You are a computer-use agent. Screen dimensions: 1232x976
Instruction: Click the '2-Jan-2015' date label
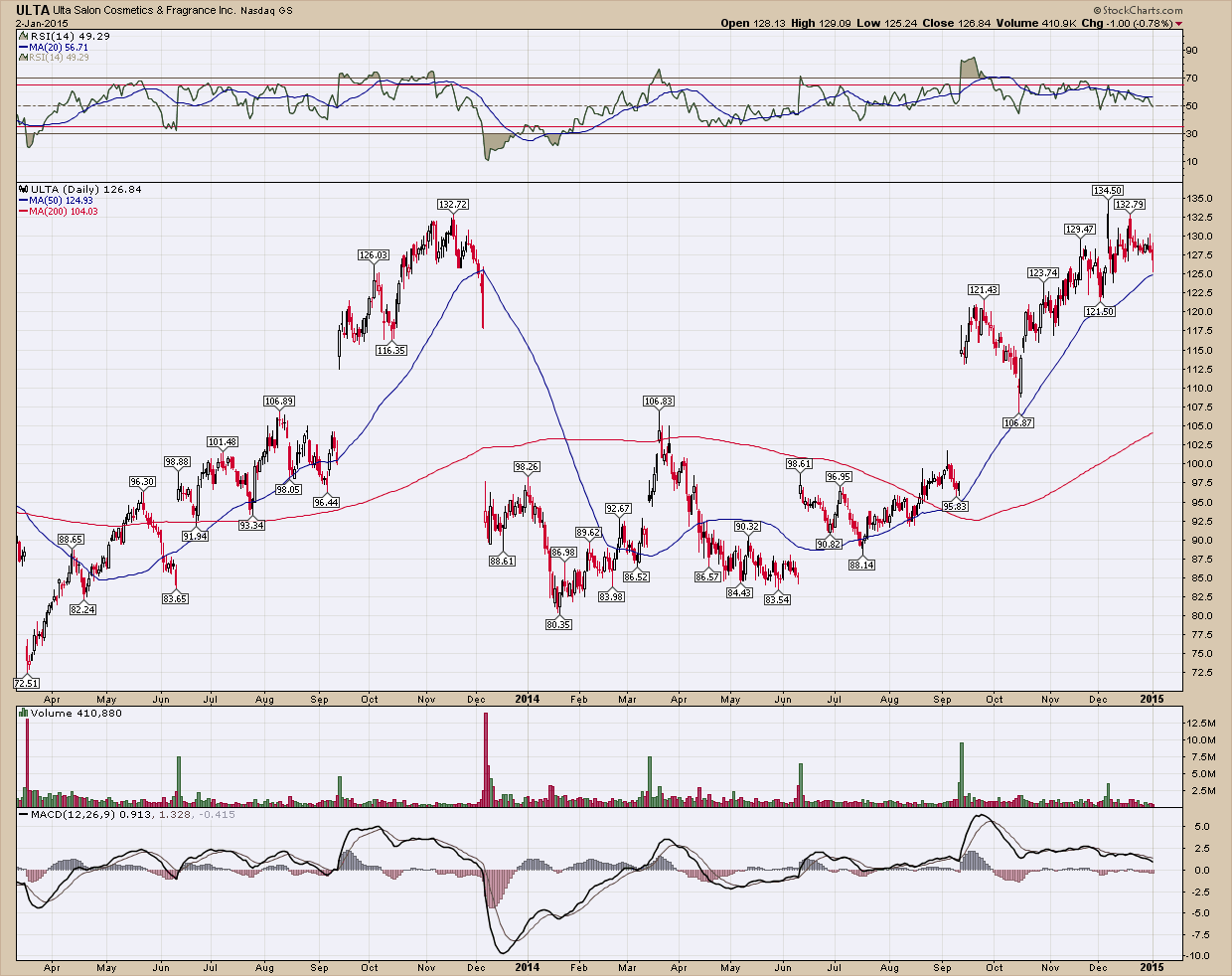(40, 23)
